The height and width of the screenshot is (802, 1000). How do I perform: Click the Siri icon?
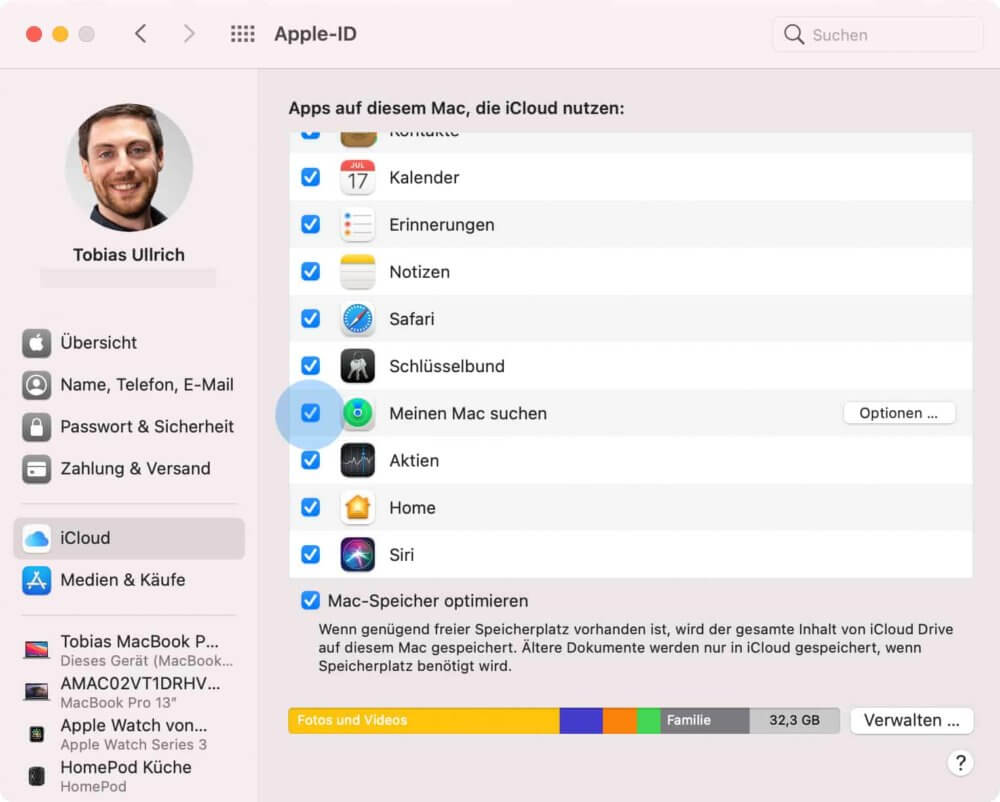click(357, 555)
